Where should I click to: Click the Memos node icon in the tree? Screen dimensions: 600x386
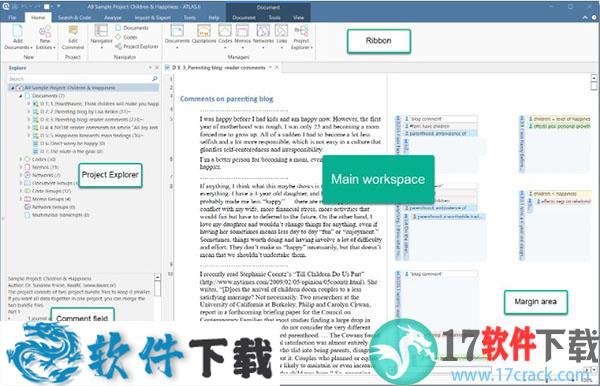coord(27,167)
